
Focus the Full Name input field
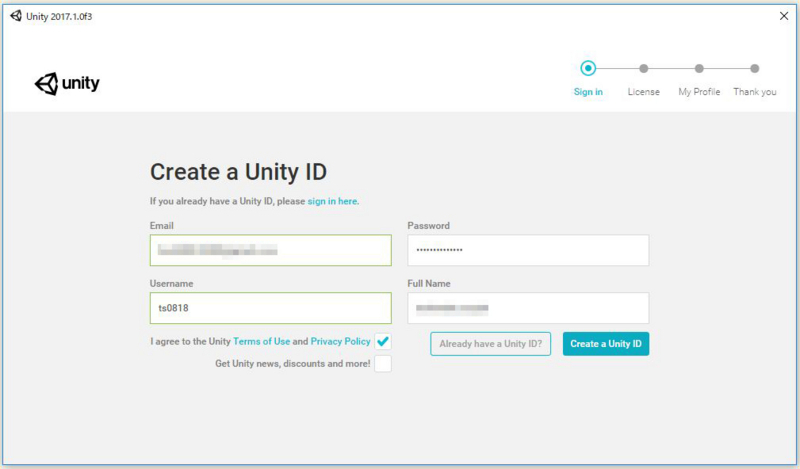point(528,308)
